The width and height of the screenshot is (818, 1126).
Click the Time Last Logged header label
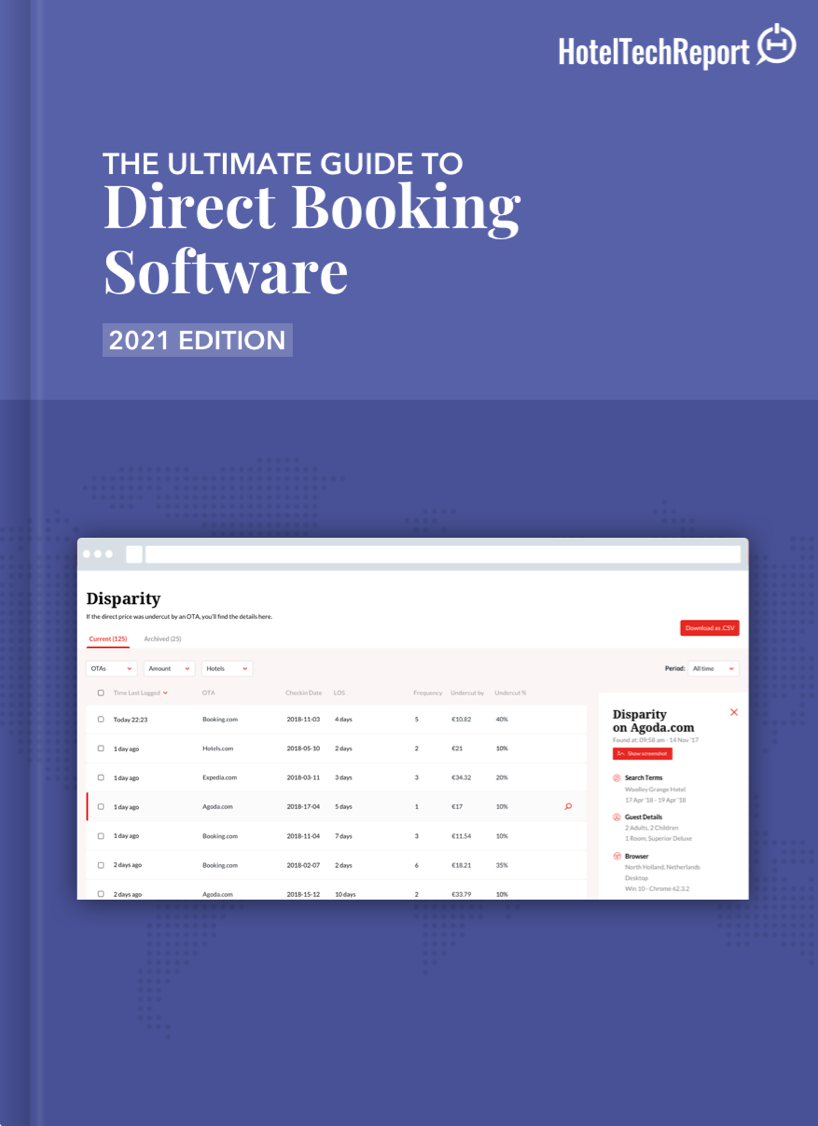coord(136,693)
